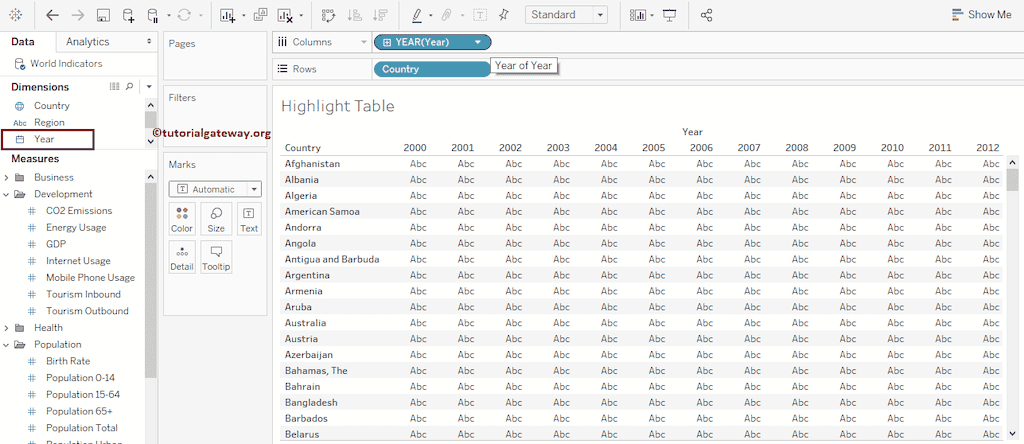Screen dimensions: 1024x444
Task: Click the Undo back arrow
Action: click(x=52, y=15)
